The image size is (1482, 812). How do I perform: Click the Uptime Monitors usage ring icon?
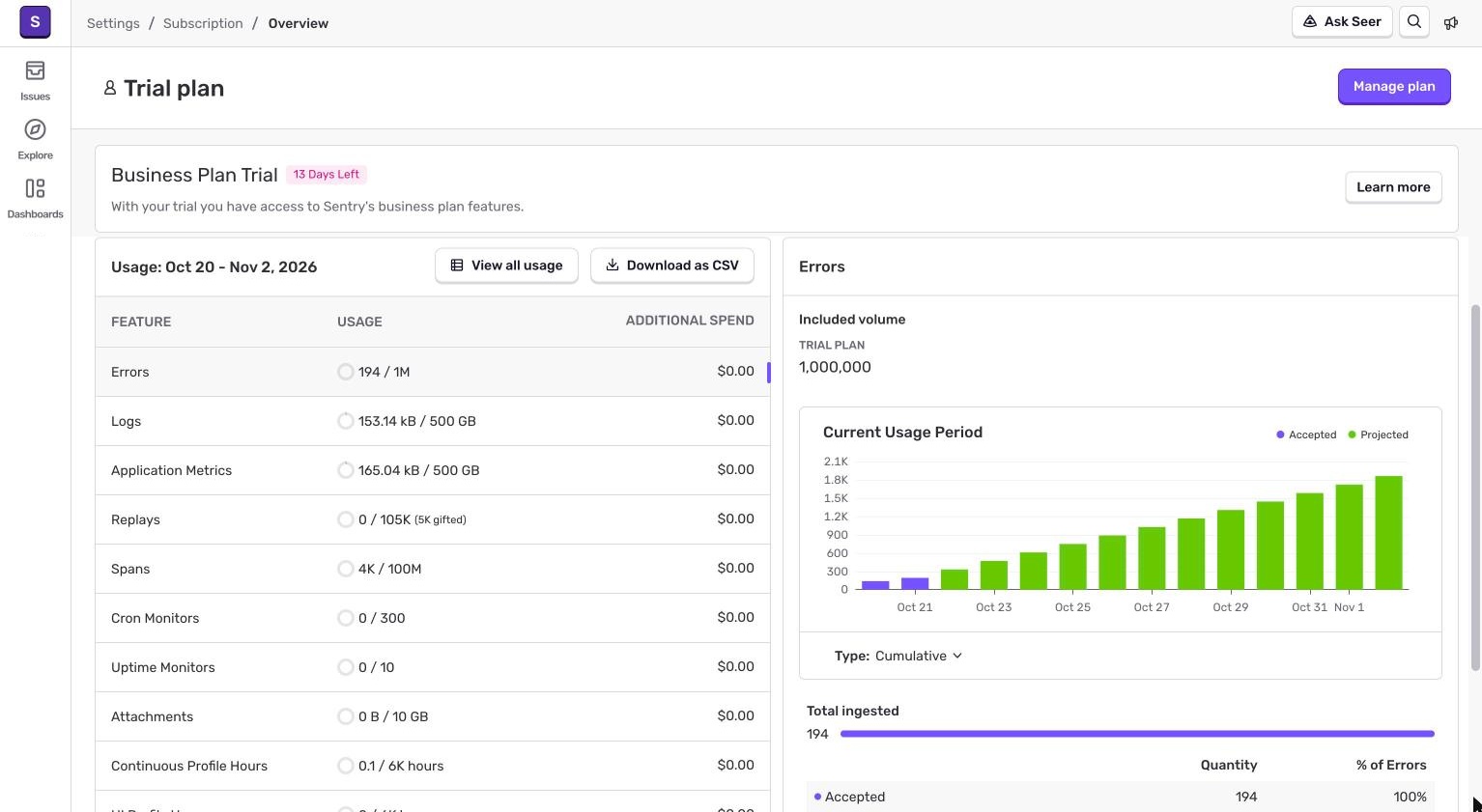(345, 667)
